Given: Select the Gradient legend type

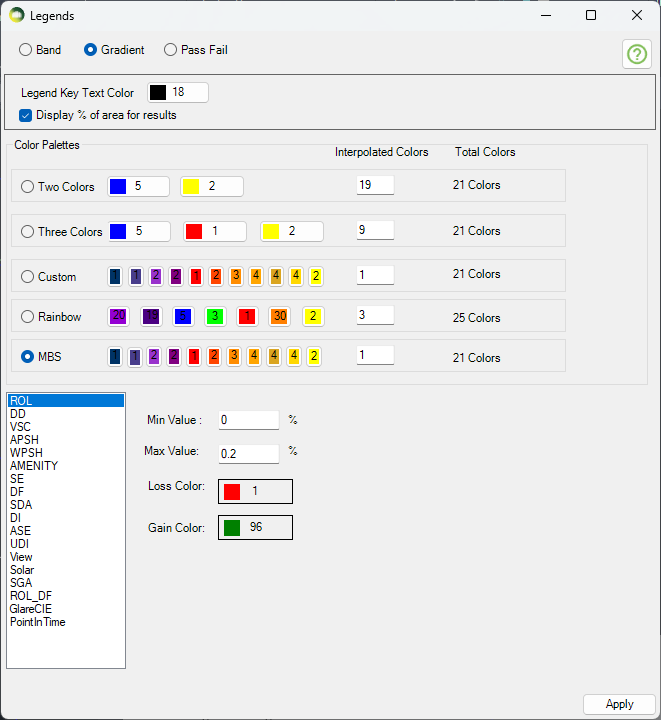Looking at the screenshot, I should click(x=114, y=50).
